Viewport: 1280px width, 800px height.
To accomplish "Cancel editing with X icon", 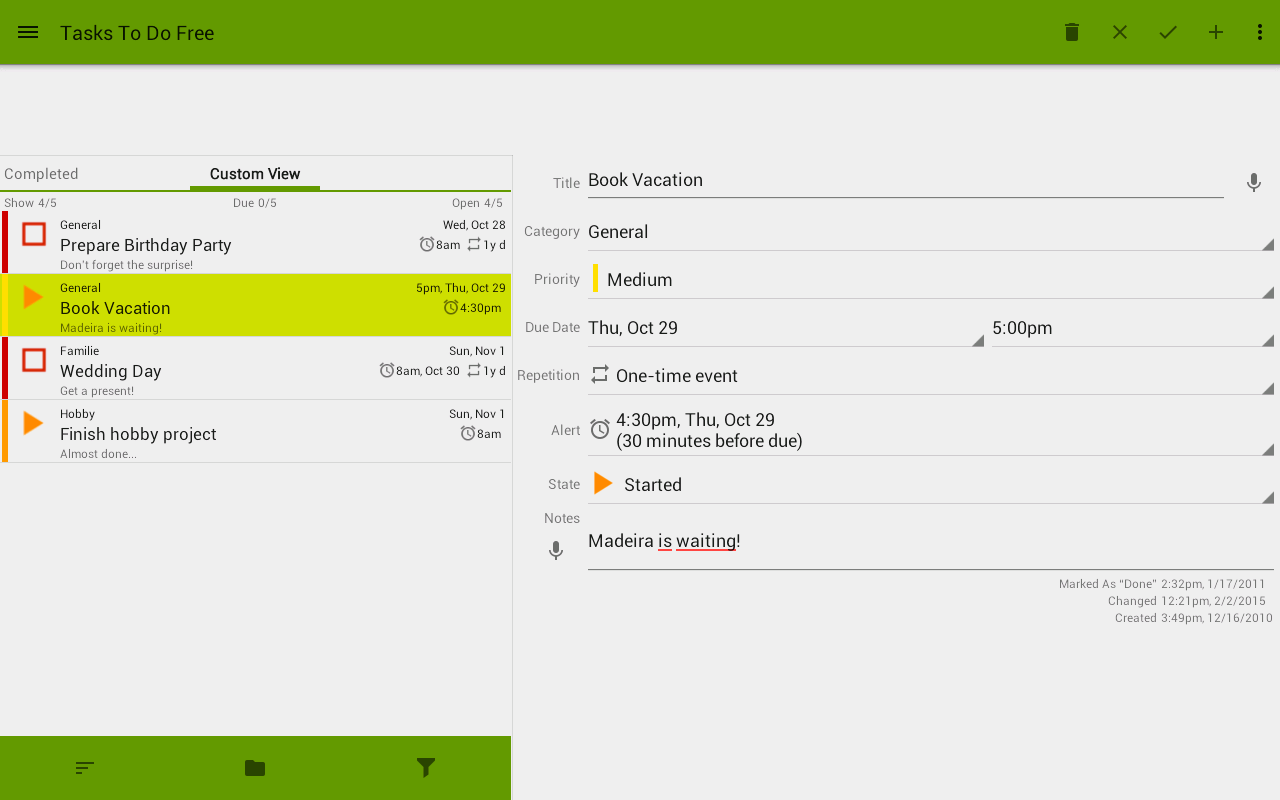I will pyautogui.click(x=1120, y=32).
